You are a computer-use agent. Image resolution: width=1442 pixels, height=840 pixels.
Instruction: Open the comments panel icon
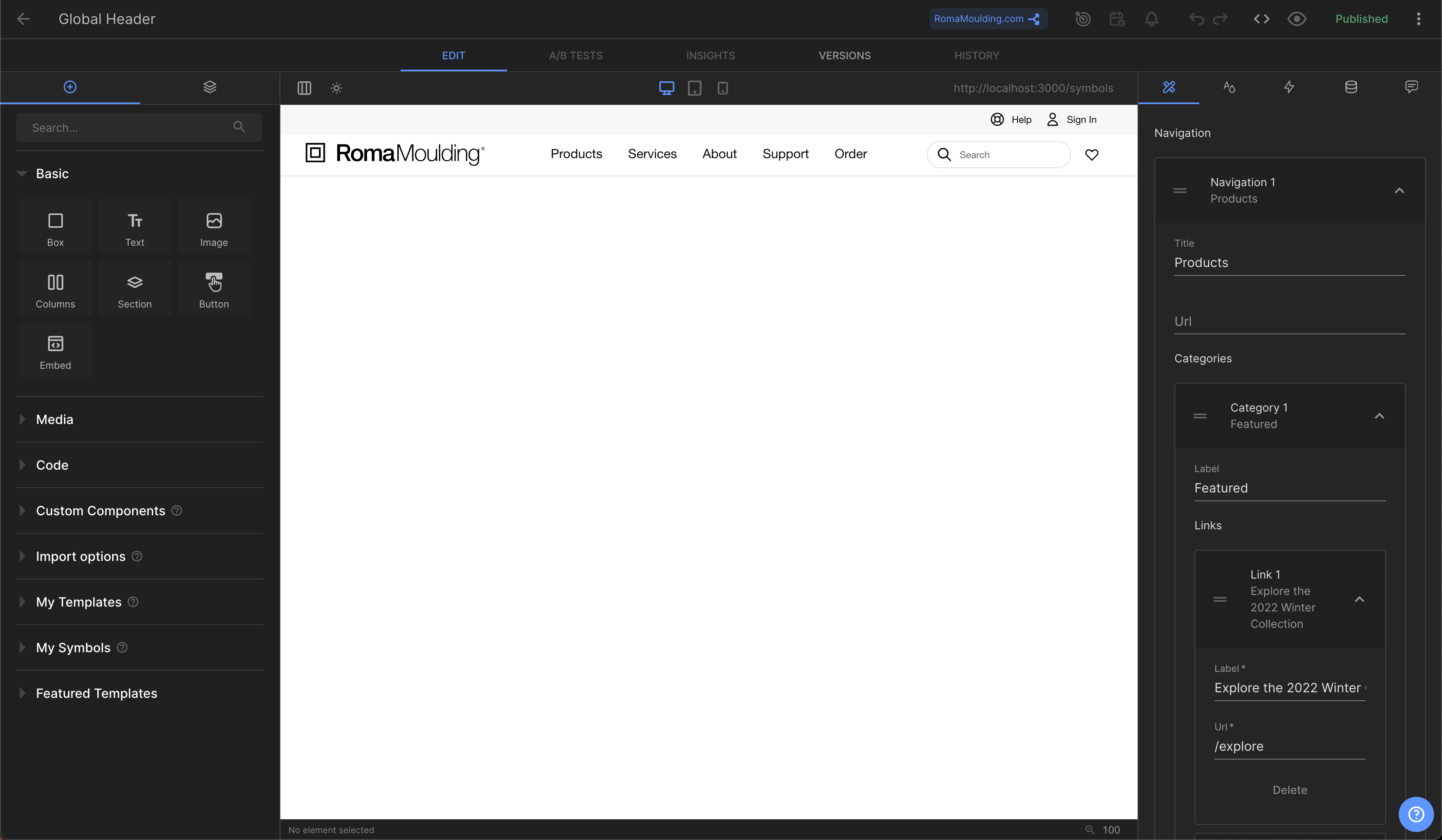(1411, 87)
